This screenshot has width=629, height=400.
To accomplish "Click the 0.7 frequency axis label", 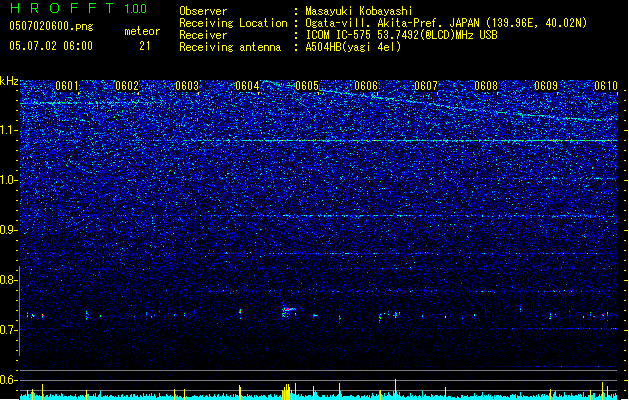I will pos(8,330).
